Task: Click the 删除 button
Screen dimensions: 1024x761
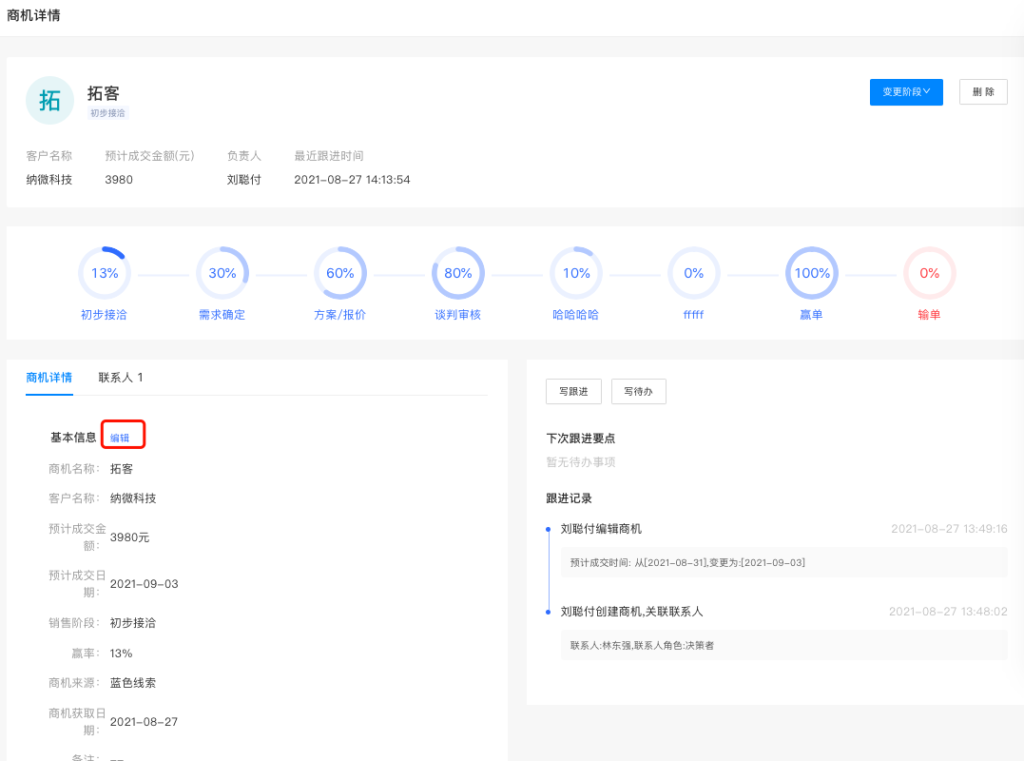Action: coord(982,92)
